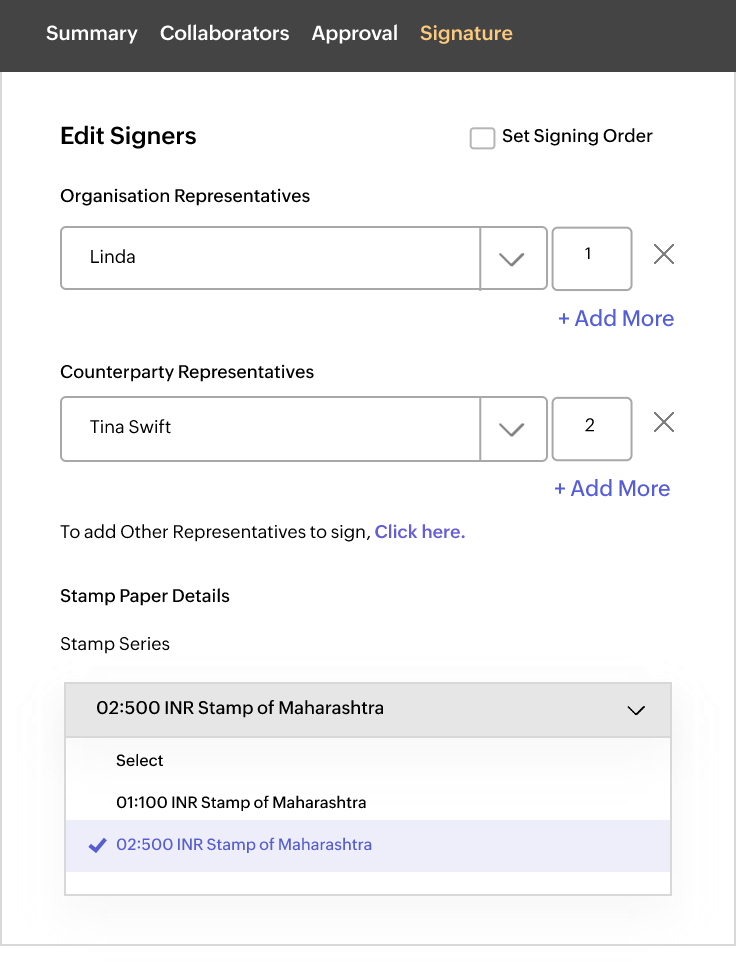Click signing order field showing 1
The image size is (736, 976).
(x=591, y=258)
